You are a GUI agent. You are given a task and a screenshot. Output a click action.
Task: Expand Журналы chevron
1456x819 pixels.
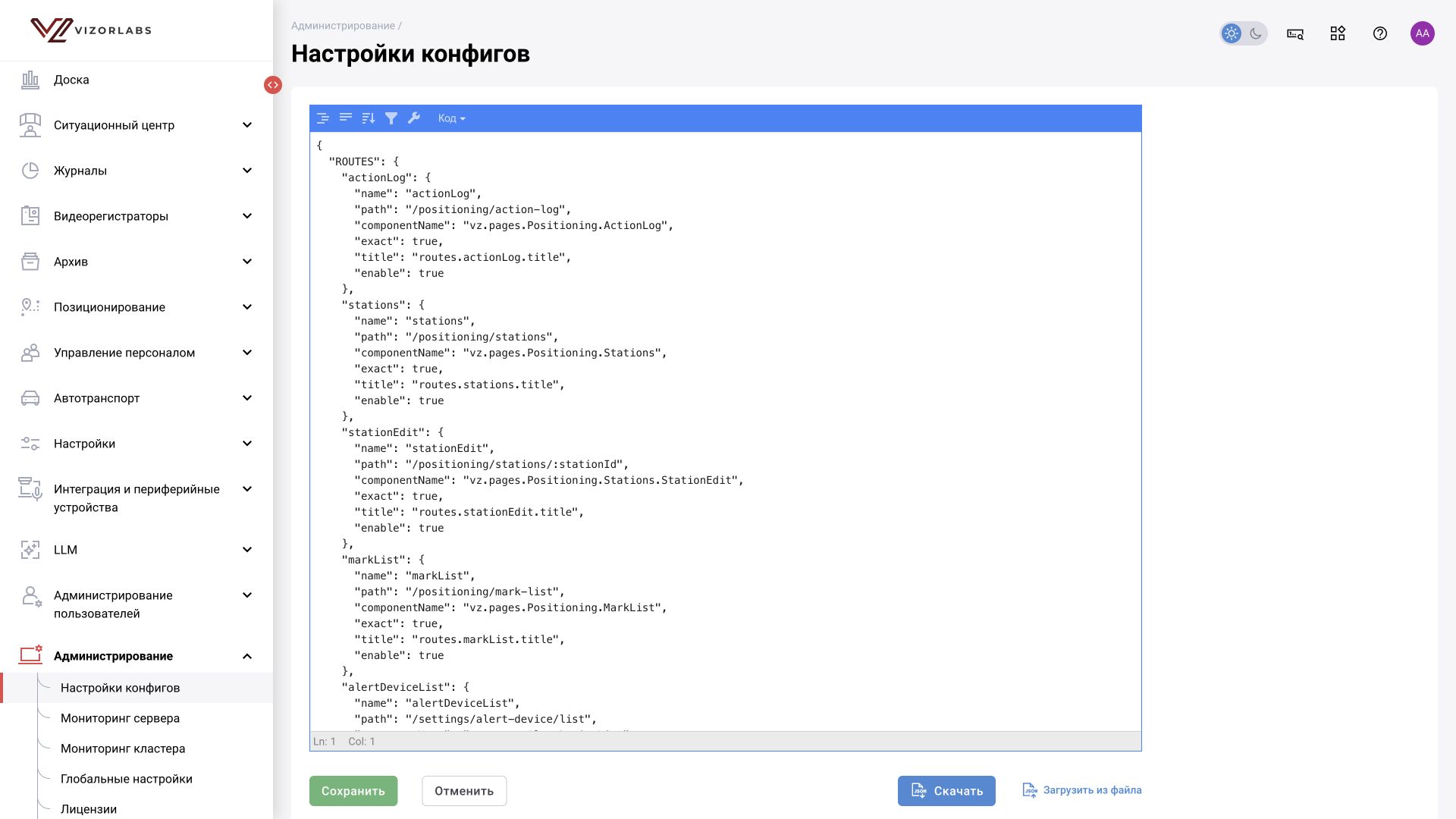tap(247, 171)
